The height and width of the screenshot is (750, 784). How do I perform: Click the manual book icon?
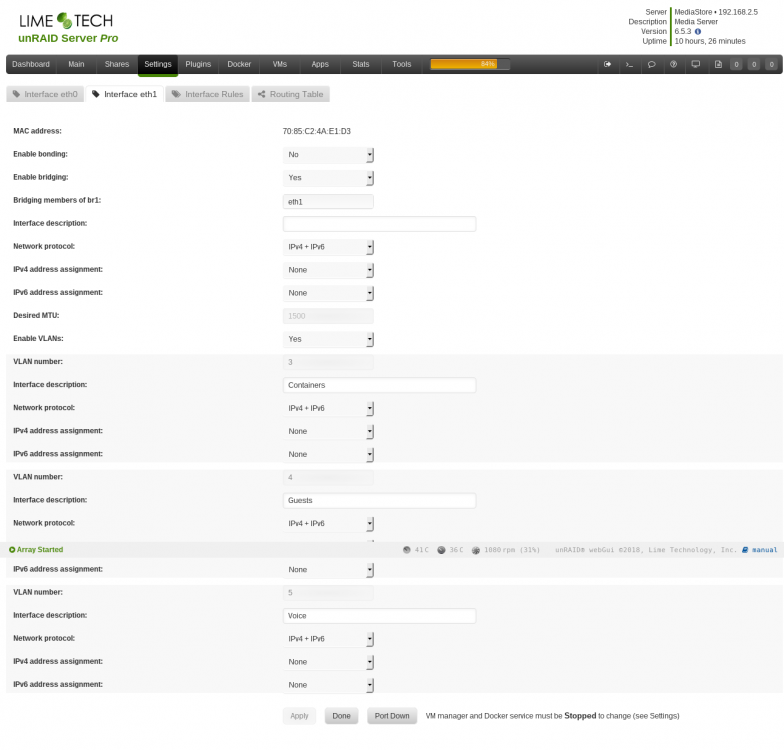point(745,550)
